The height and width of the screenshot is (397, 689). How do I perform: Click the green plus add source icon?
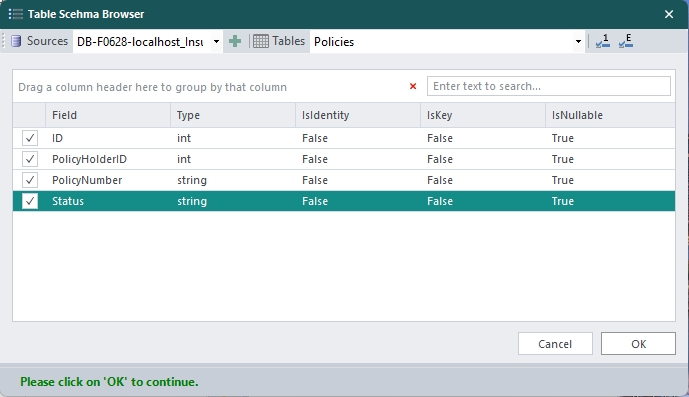coord(235,41)
